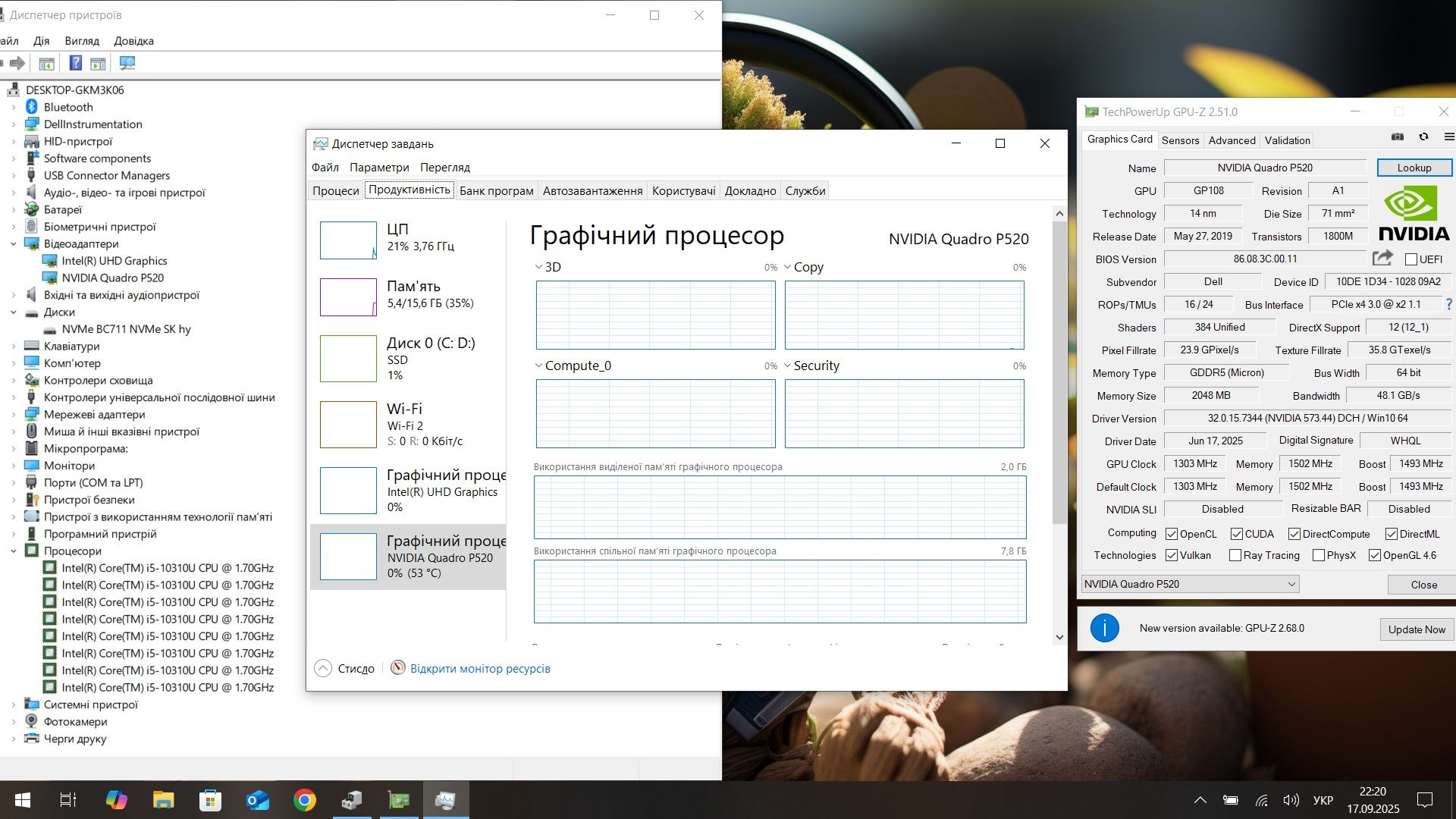Open the Security graph engine dropdown
This screenshot has width=1456, height=819.
click(788, 366)
